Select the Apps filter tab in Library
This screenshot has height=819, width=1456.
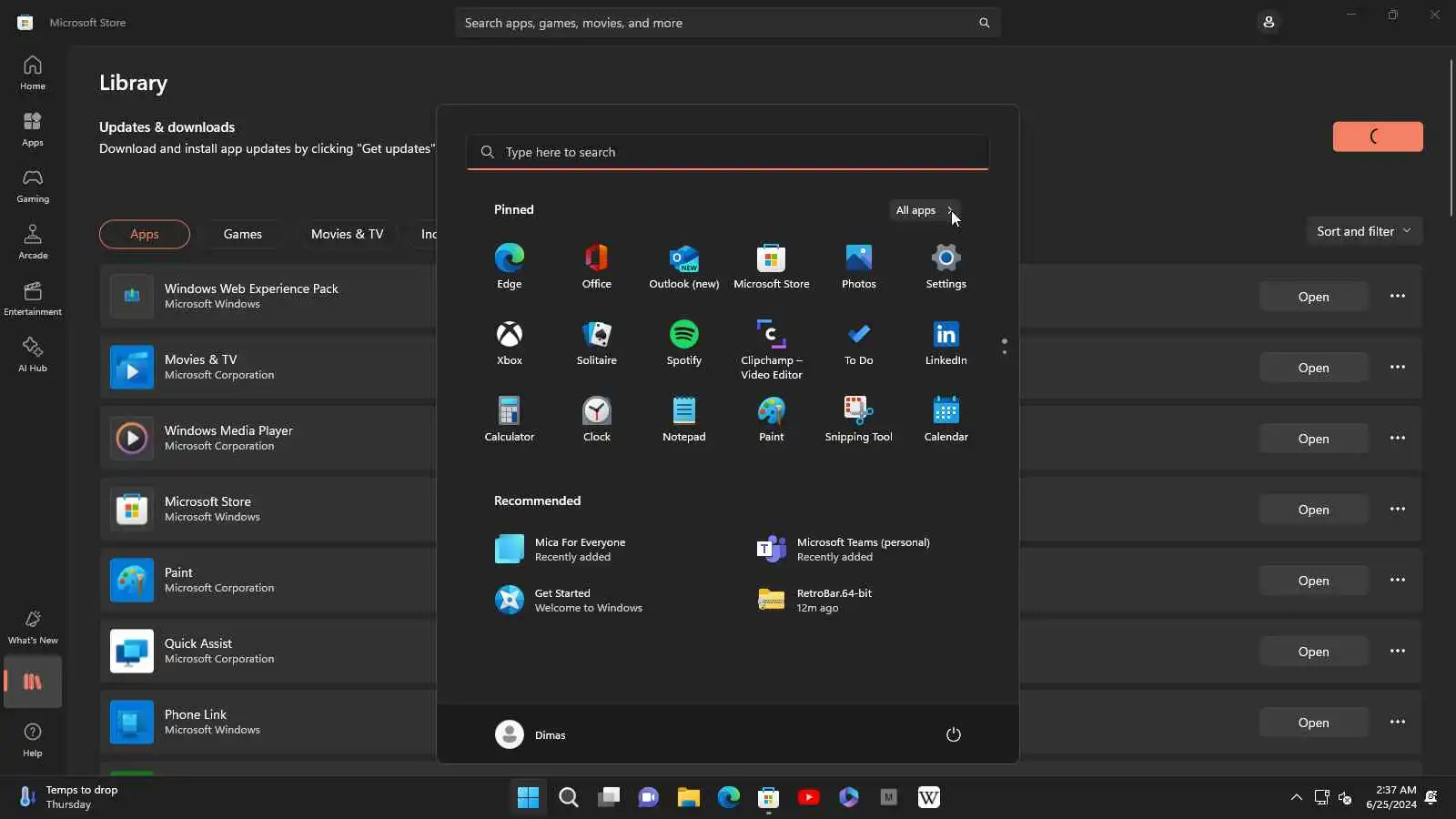tap(145, 234)
